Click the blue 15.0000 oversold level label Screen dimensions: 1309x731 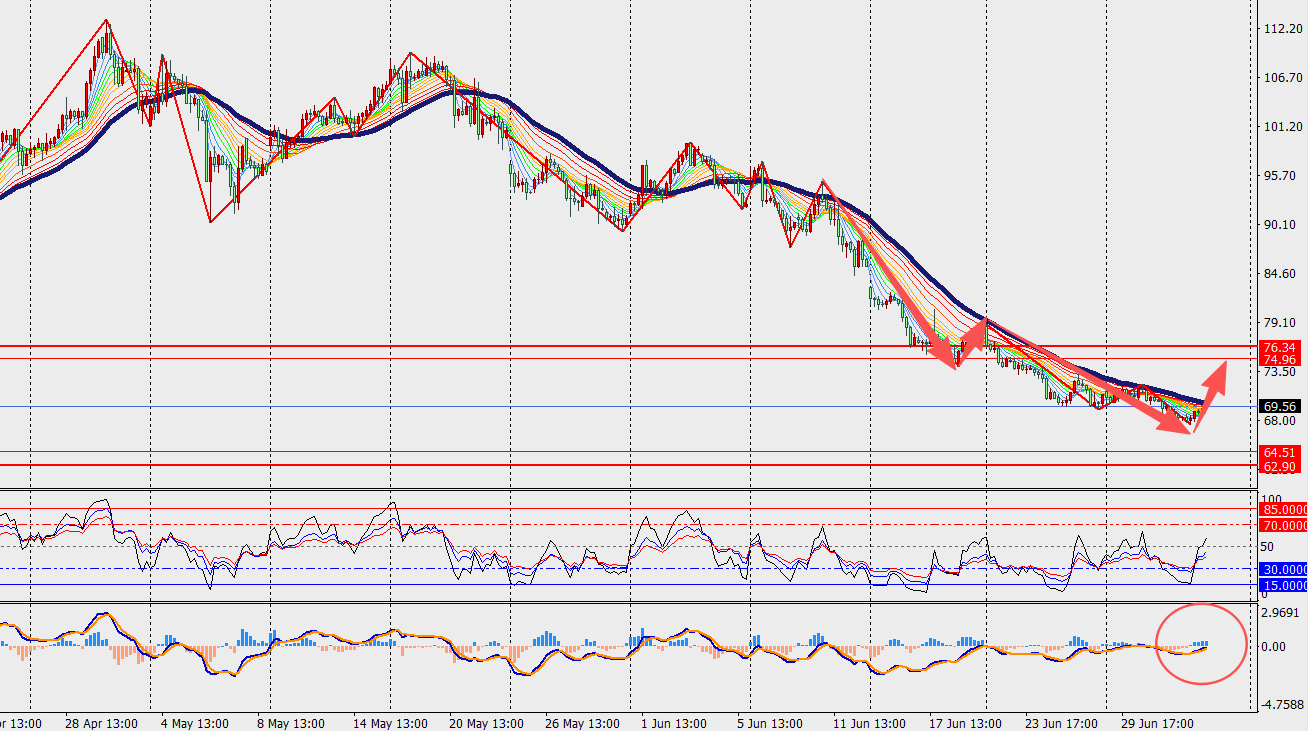(x=1282, y=585)
